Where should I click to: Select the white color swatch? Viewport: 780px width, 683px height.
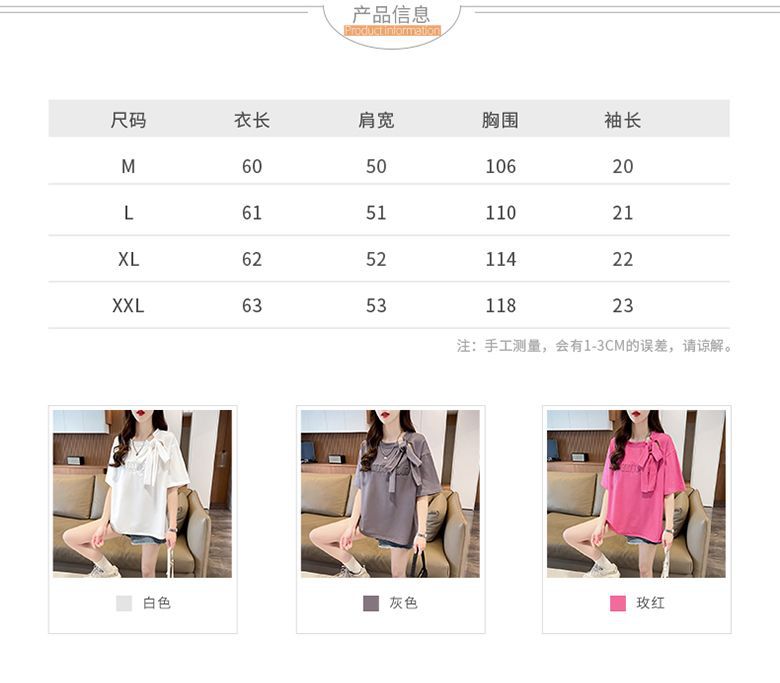click(x=124, y=603)
